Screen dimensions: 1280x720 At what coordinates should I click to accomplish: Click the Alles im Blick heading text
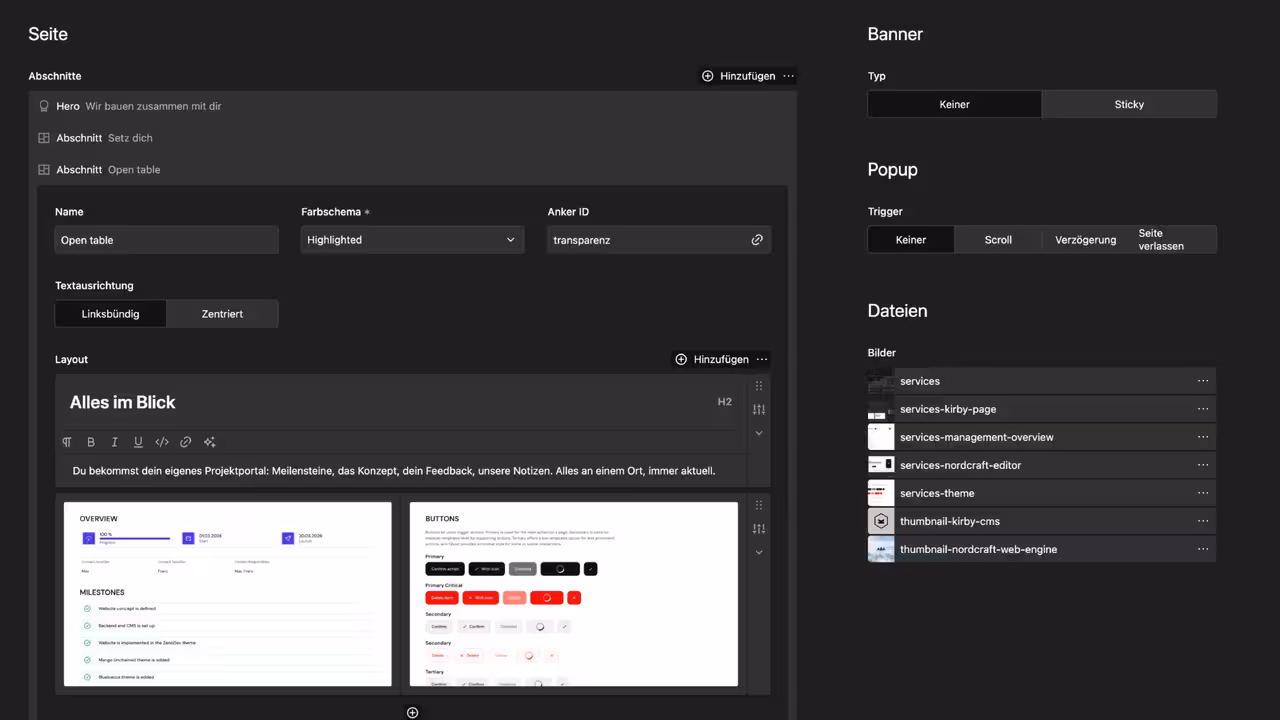(x=122, y=402)
